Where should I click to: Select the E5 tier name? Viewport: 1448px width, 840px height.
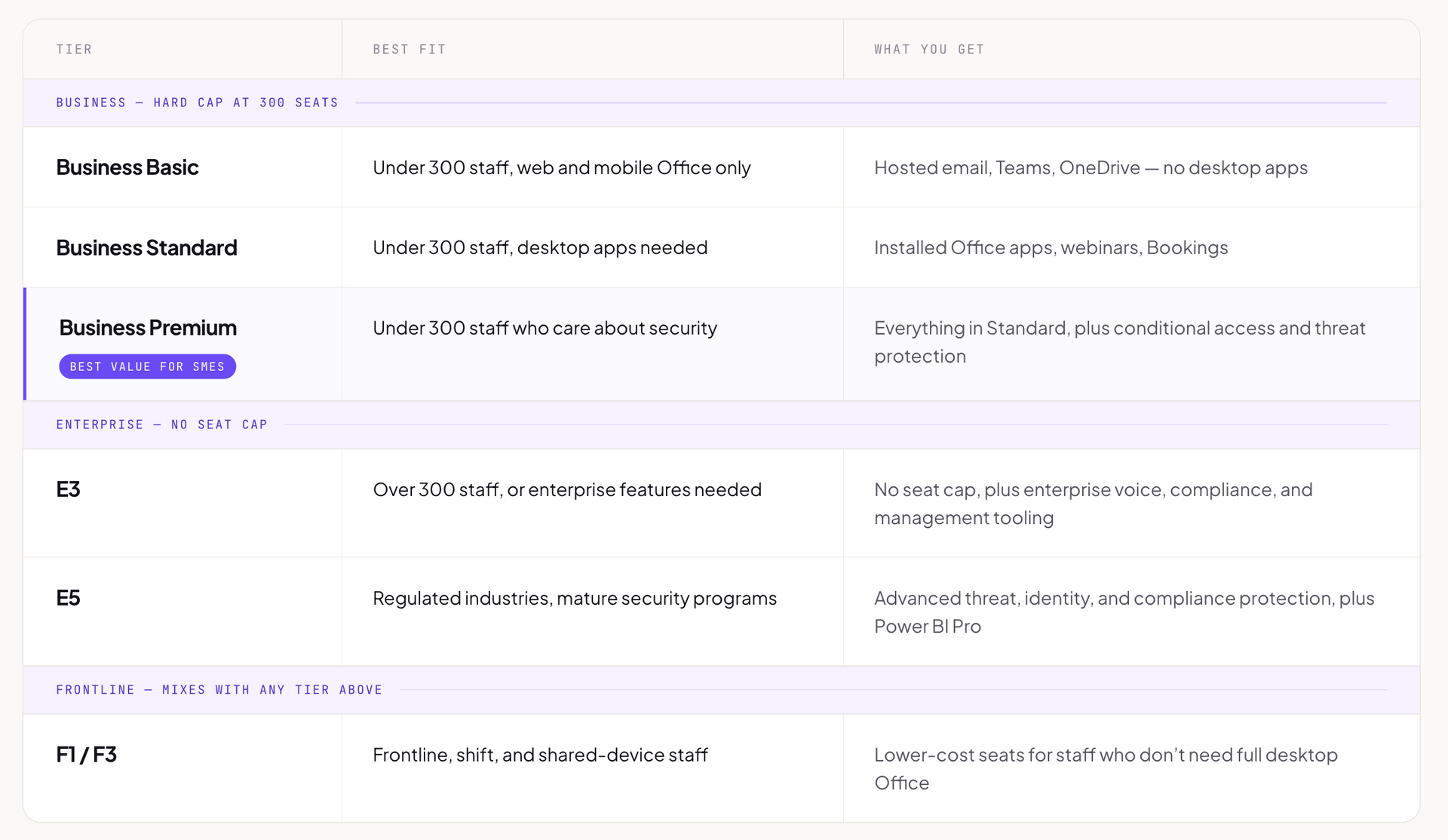tap(68, 598)
